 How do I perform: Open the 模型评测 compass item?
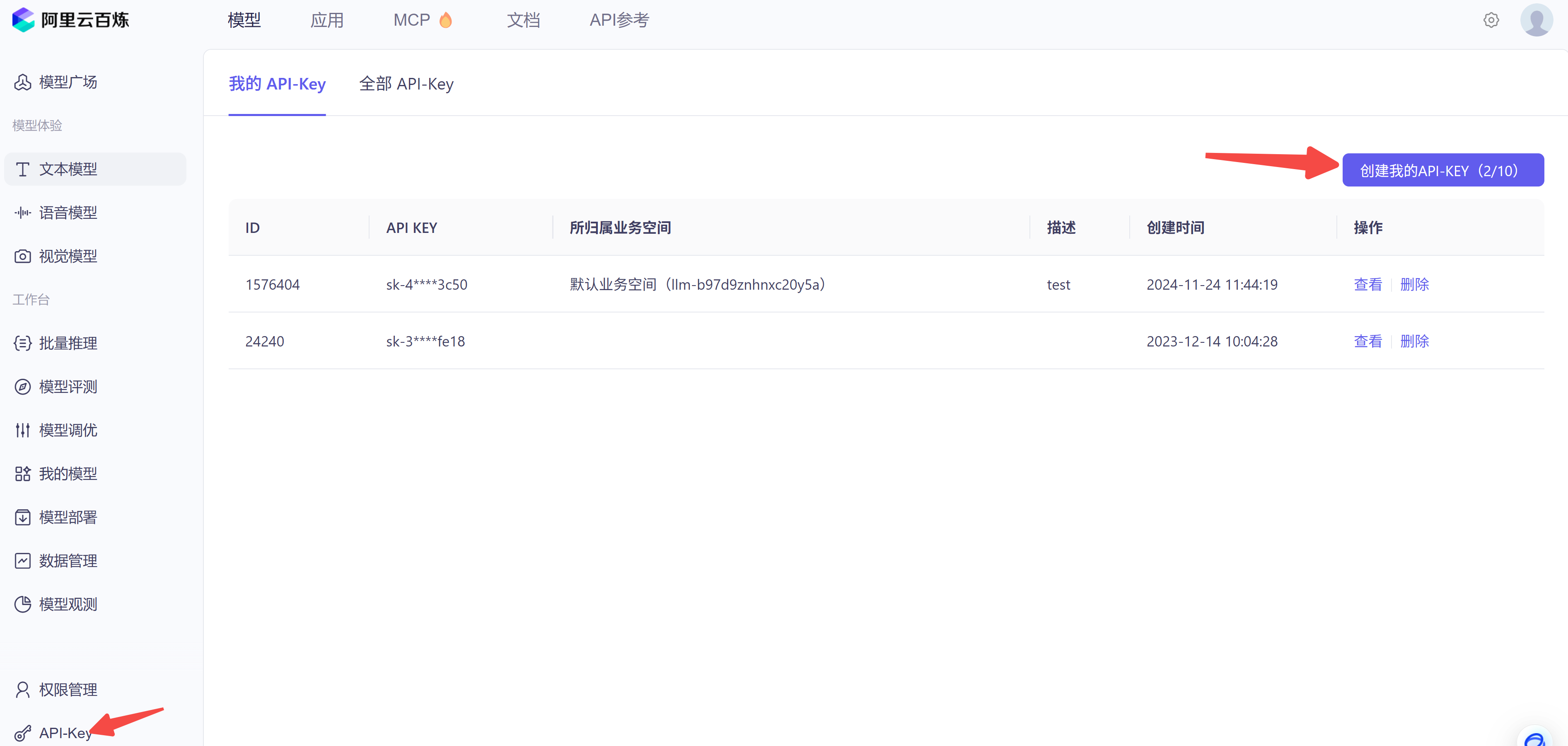68,387
